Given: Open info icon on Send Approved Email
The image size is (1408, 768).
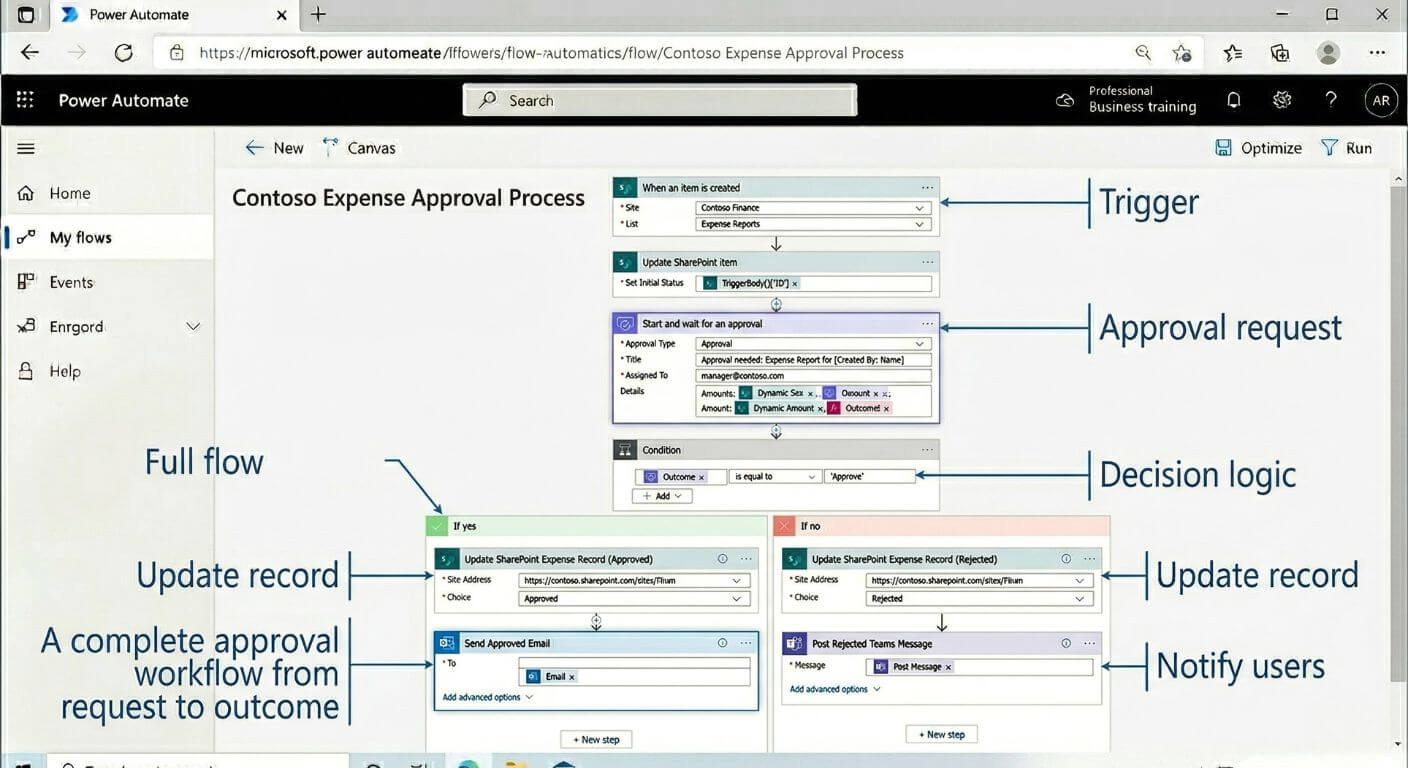Looking at the screenshot, I should (x=722, y=643).
